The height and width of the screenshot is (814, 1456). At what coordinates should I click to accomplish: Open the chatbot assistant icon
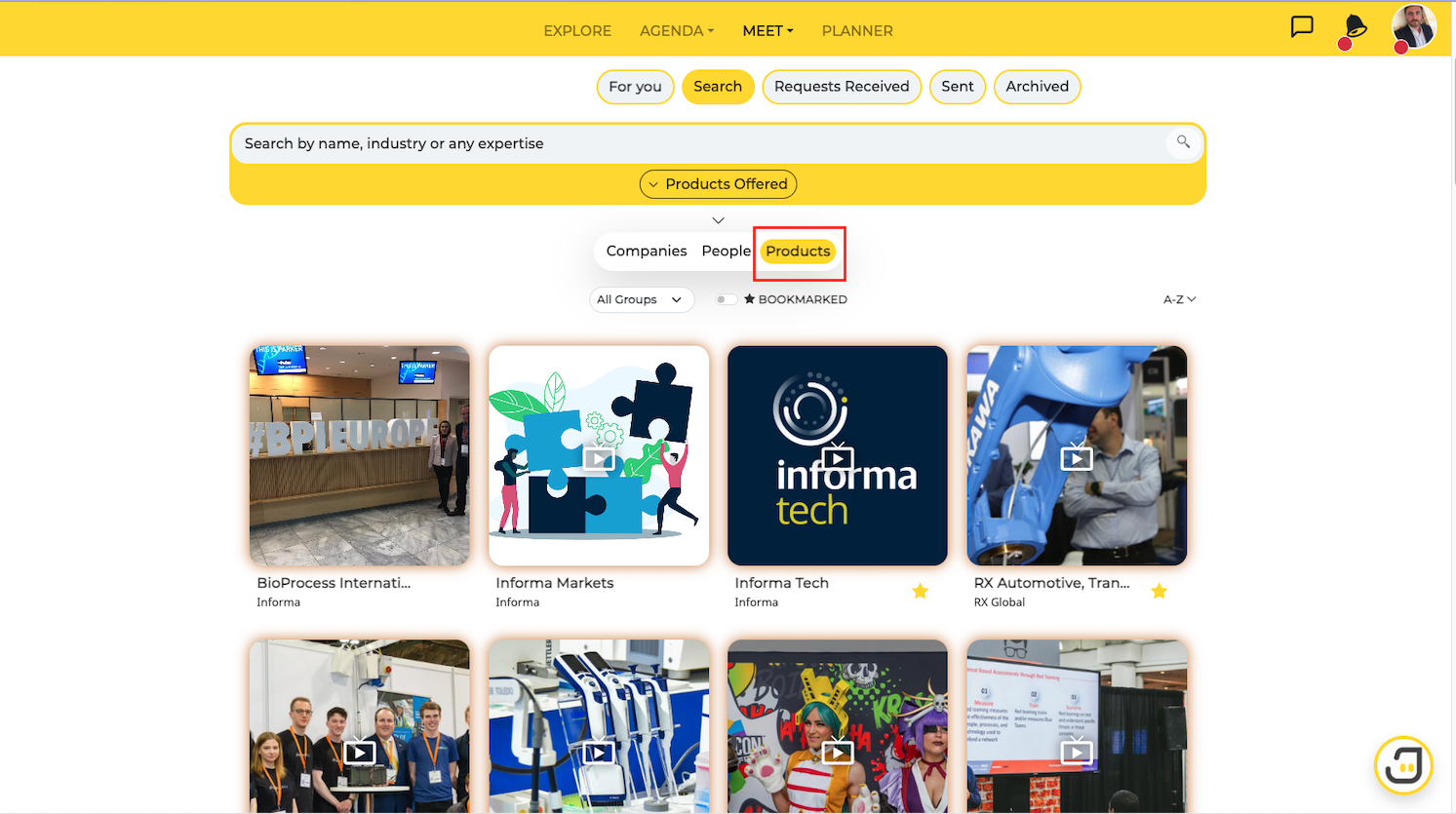point(1403,765)
